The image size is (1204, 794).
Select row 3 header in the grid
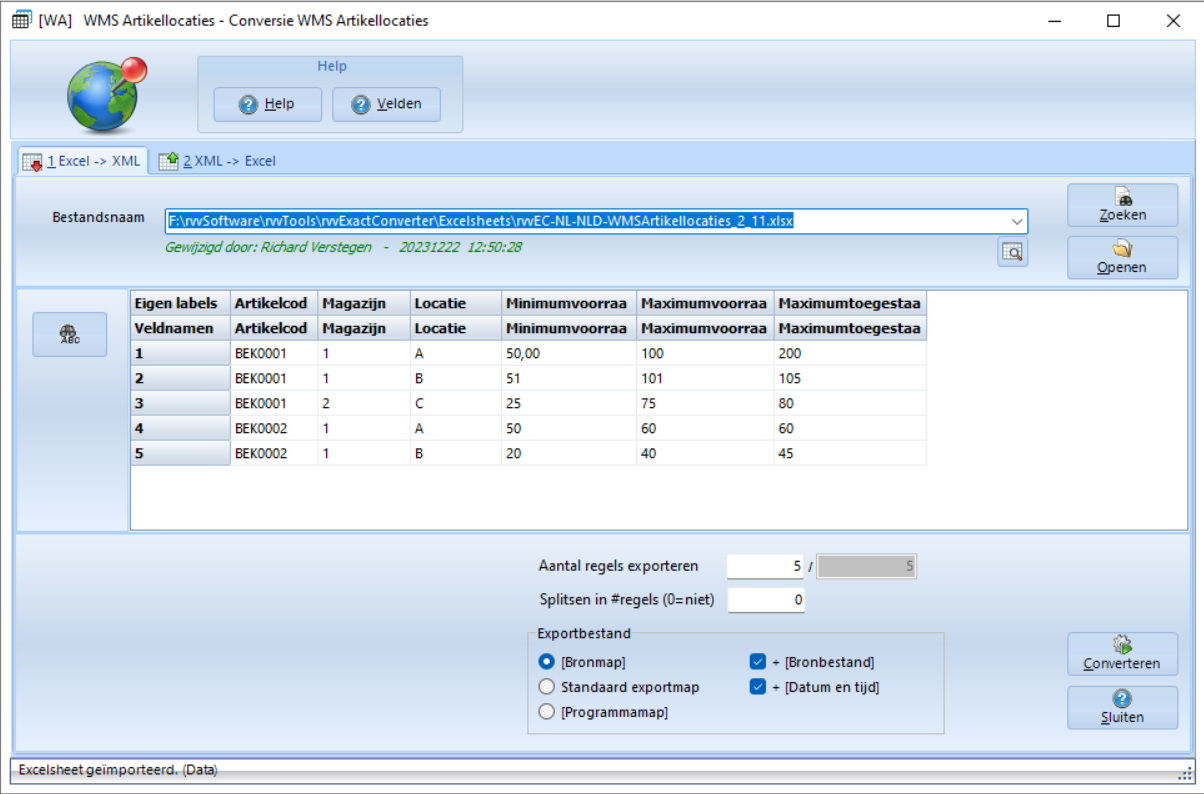pyautogui.click(x=180, y=403)
